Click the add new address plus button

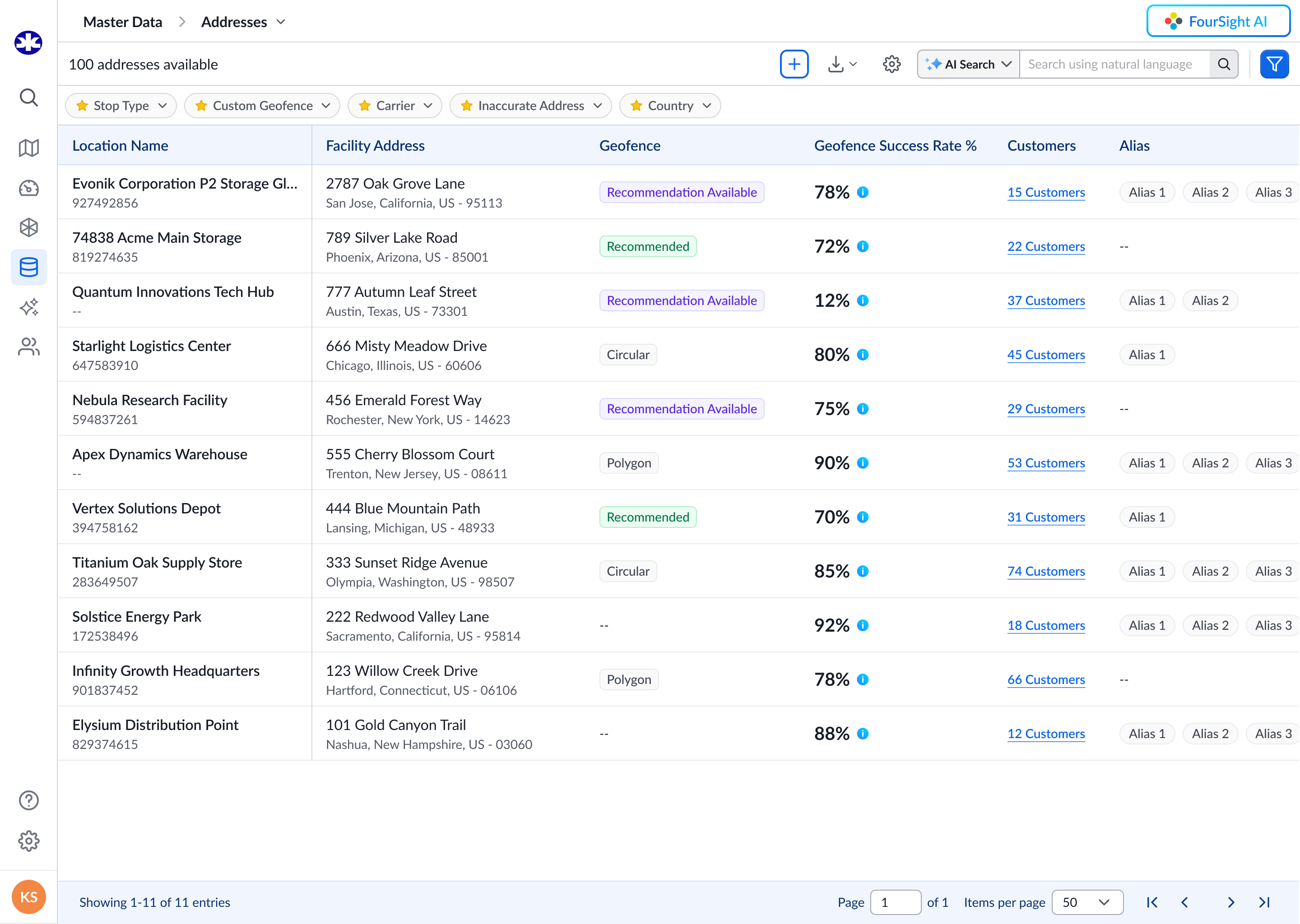click(x=794, y=65)
